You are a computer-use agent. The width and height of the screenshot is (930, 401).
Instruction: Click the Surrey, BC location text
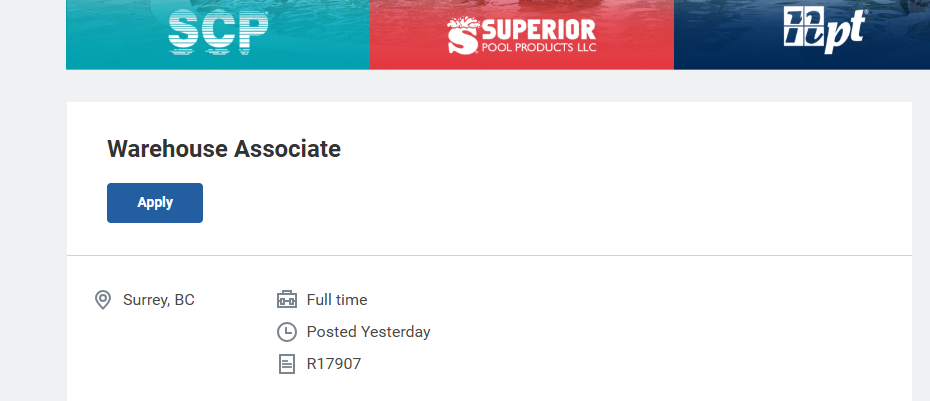158,300
